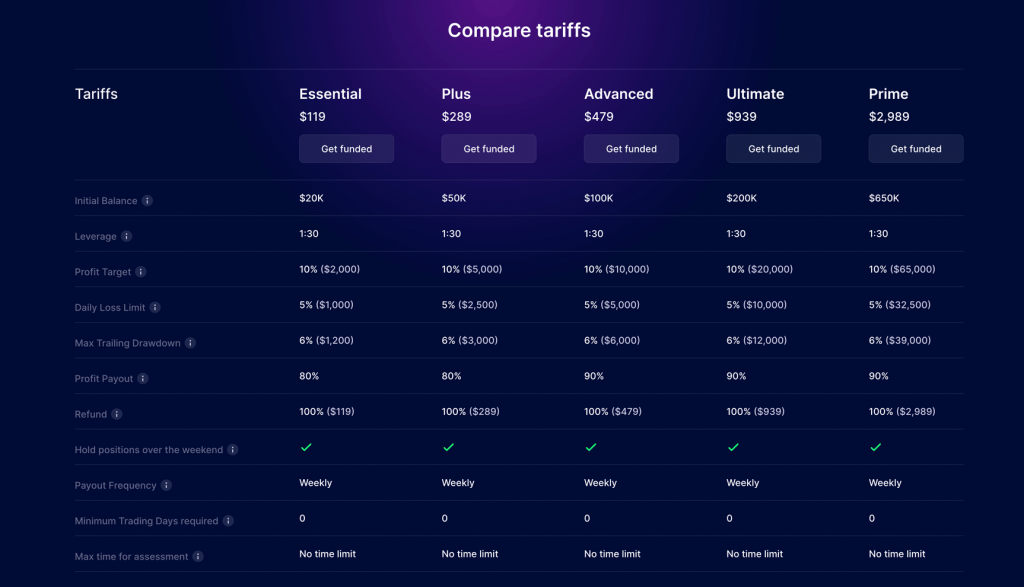Click info icon next to Initial Balance
The width and height of the screenshot is (1024, 587).
tap(147, 201)
